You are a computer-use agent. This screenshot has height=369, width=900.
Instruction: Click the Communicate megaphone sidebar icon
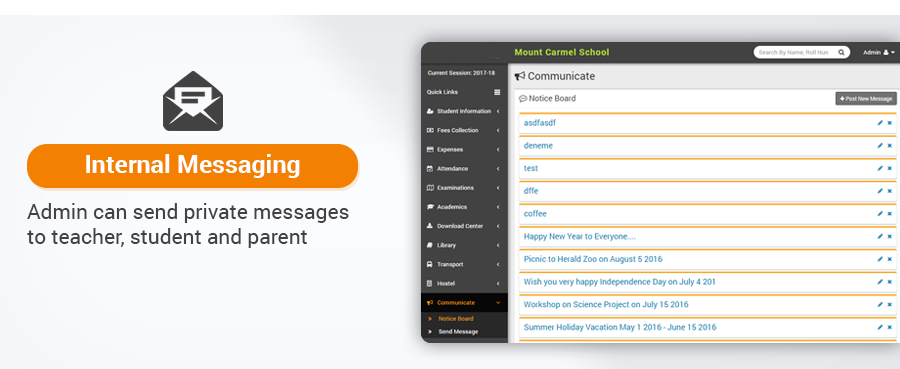pyautogui.click(x=430, y=302)
